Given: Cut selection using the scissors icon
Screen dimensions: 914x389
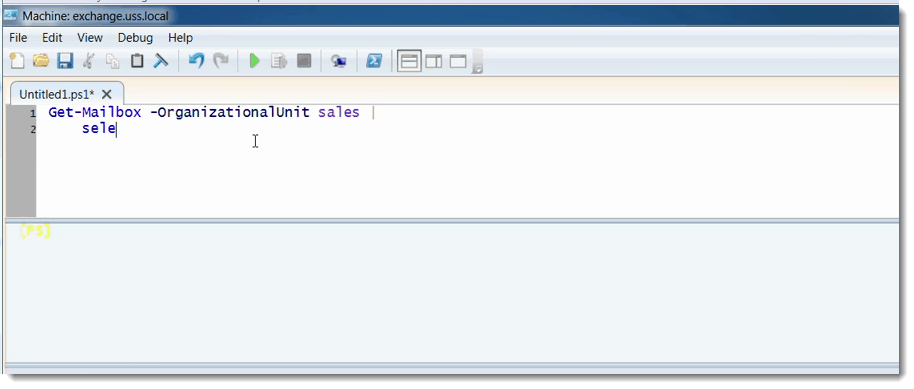Looking at the screenshot, I should [89, 61].
